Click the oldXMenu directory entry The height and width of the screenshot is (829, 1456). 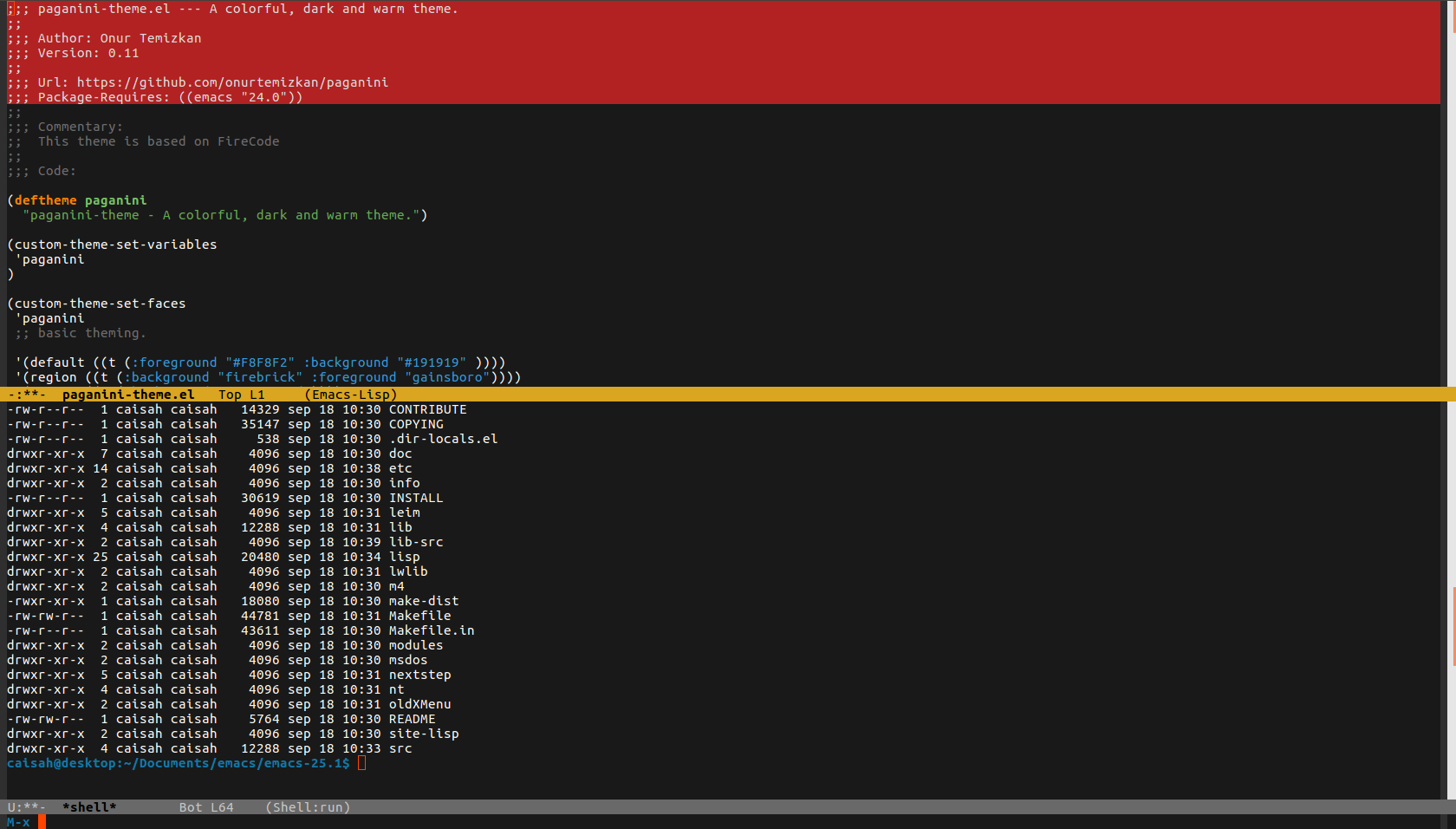click(420, 704)
